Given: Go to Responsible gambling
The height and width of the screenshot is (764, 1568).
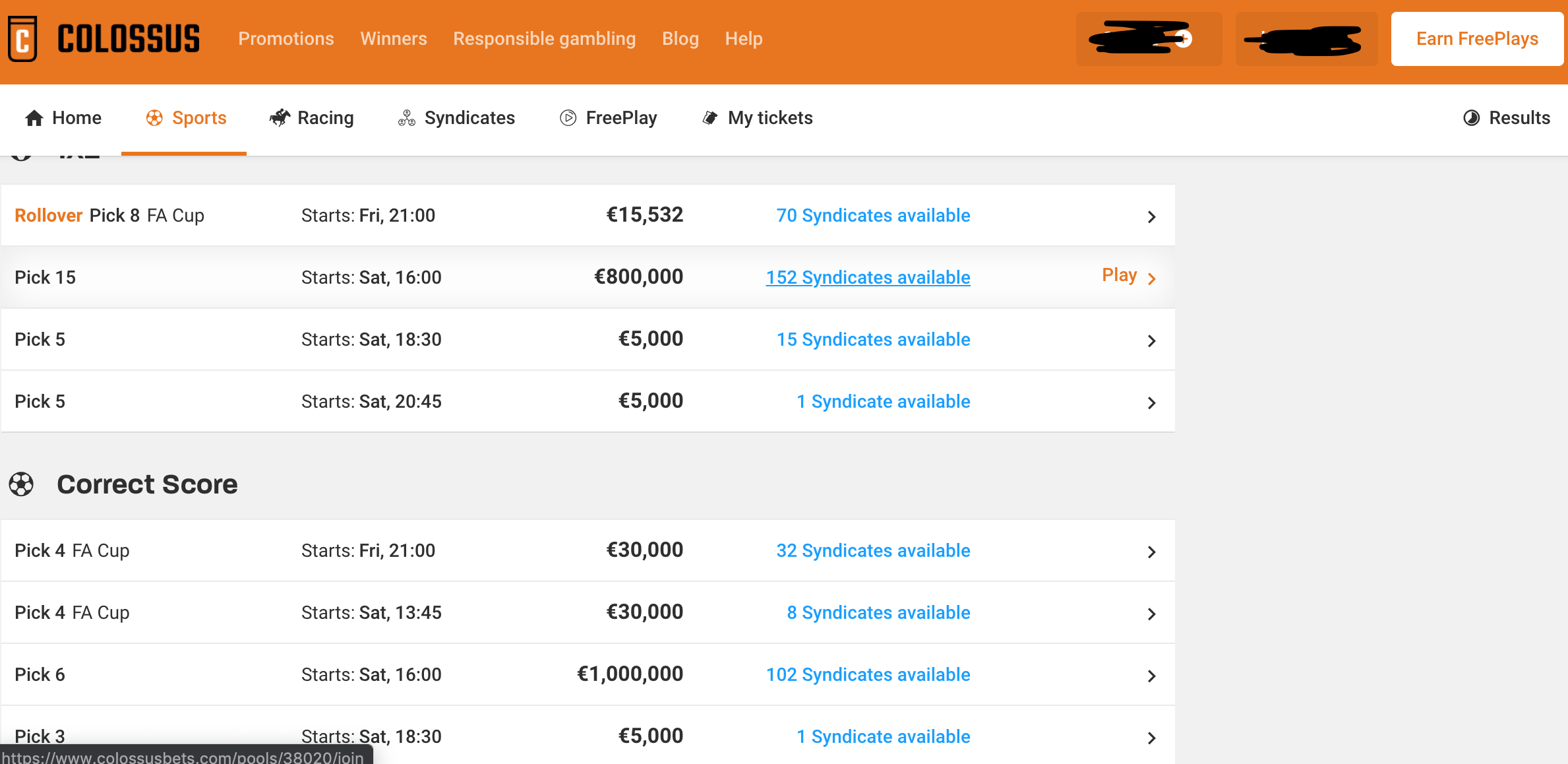Looking at the screenshot, I should (x=545, y=38).
